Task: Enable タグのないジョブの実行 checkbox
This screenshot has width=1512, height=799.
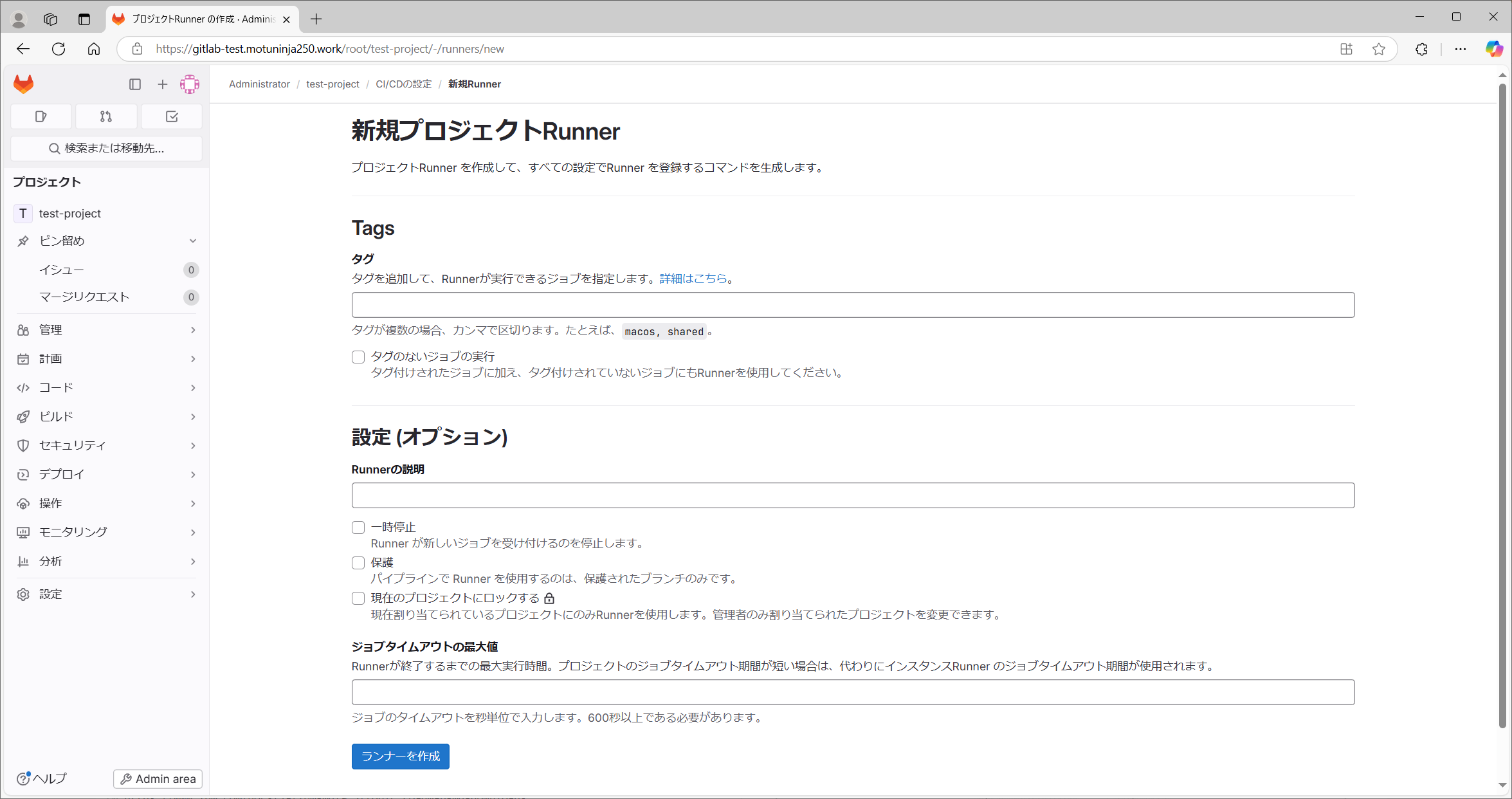Action: pos(358,357)
